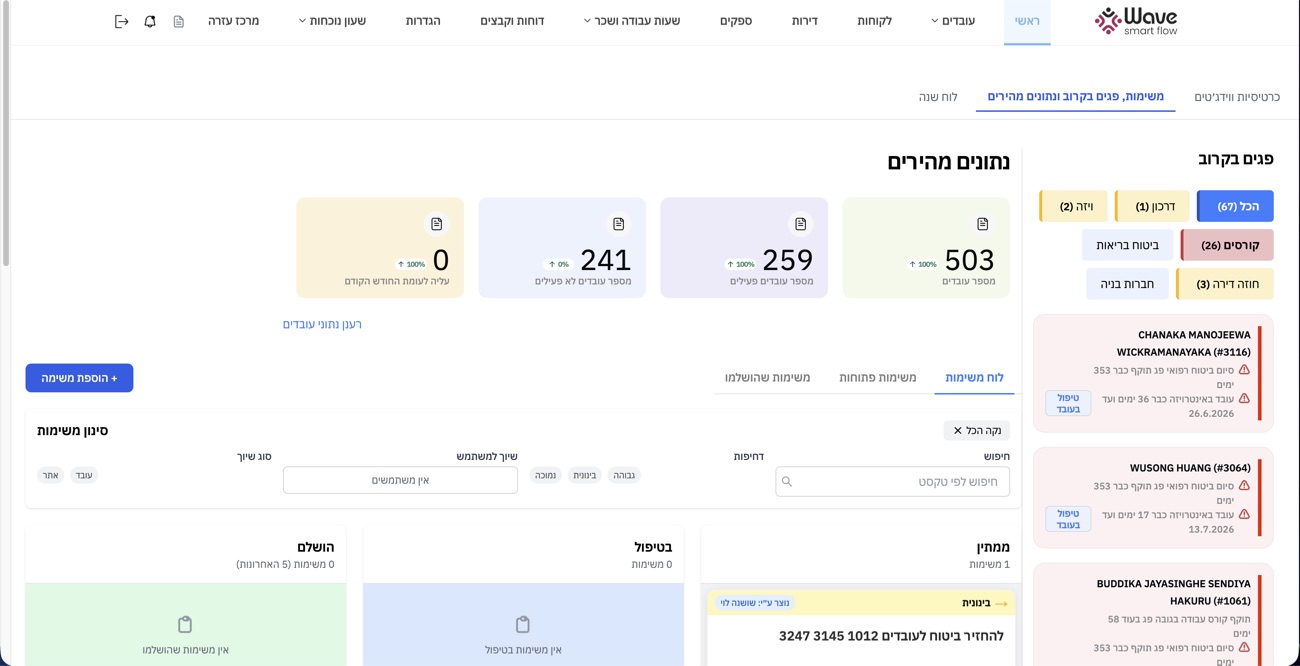Switch to the כרטיסיות ווידג'טים tab
This screenshot has width=1300, height=666.
1237,97
